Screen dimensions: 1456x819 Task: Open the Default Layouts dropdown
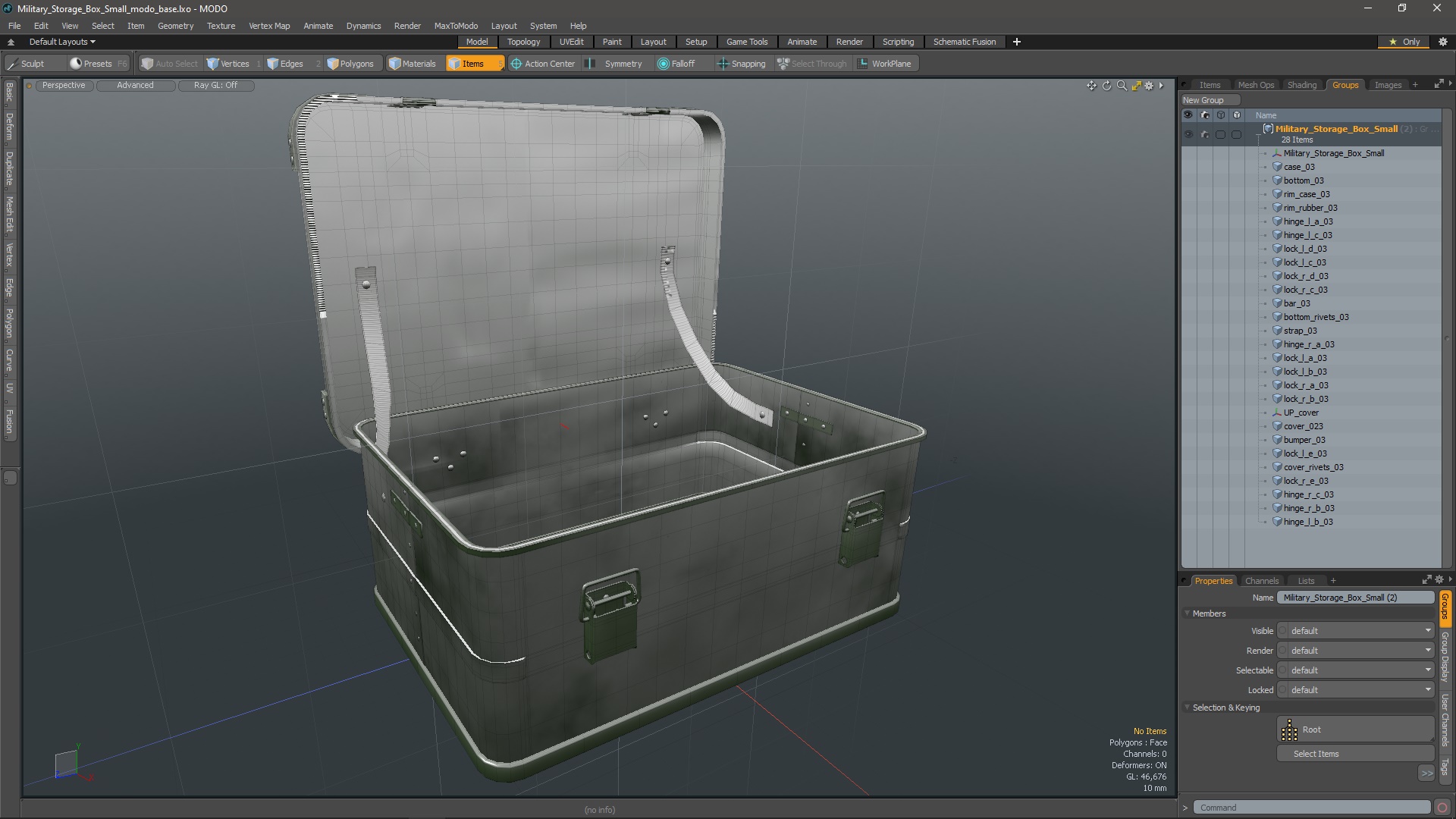[62, 42]
